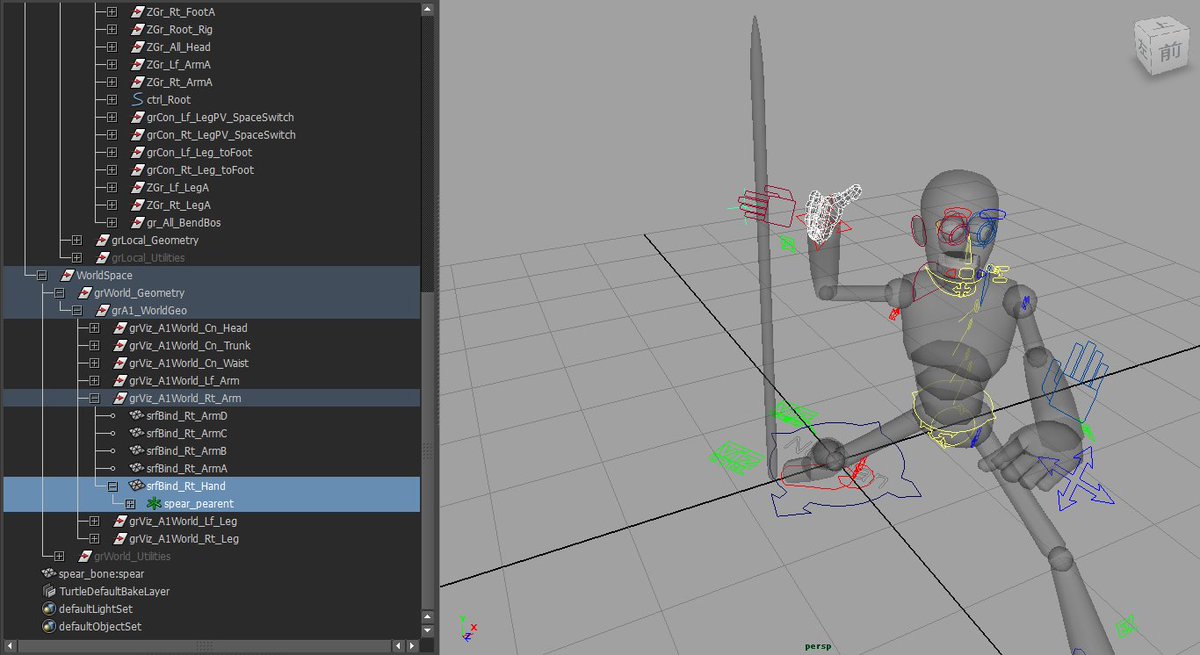Viewport: 1200px width, 655px height.
Task: Click the srfBind_Rt_ArmB surface icon
Action: pos(137,451)
